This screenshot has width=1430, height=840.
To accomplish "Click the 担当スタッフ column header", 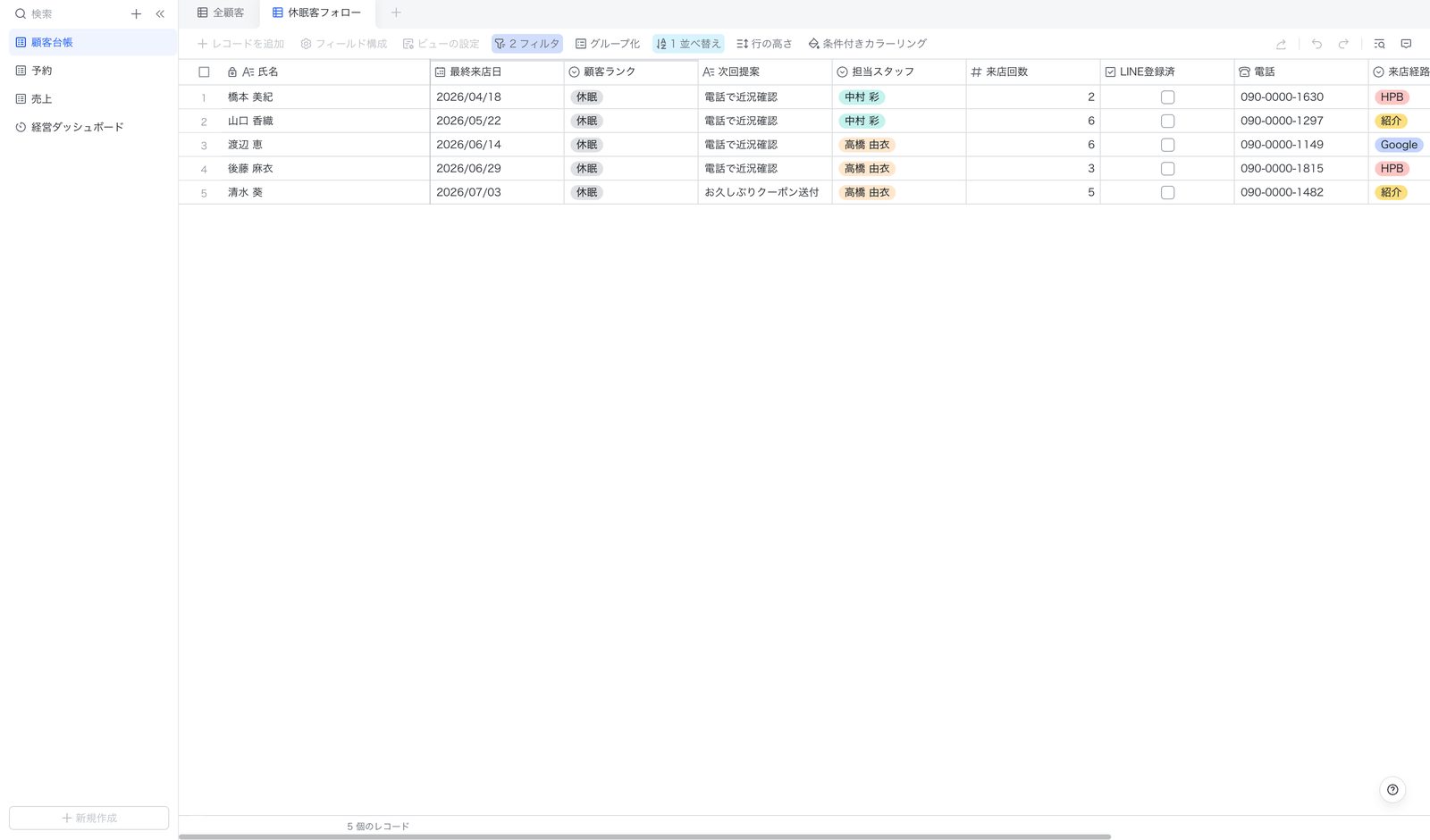I will [x=899, y=71].
